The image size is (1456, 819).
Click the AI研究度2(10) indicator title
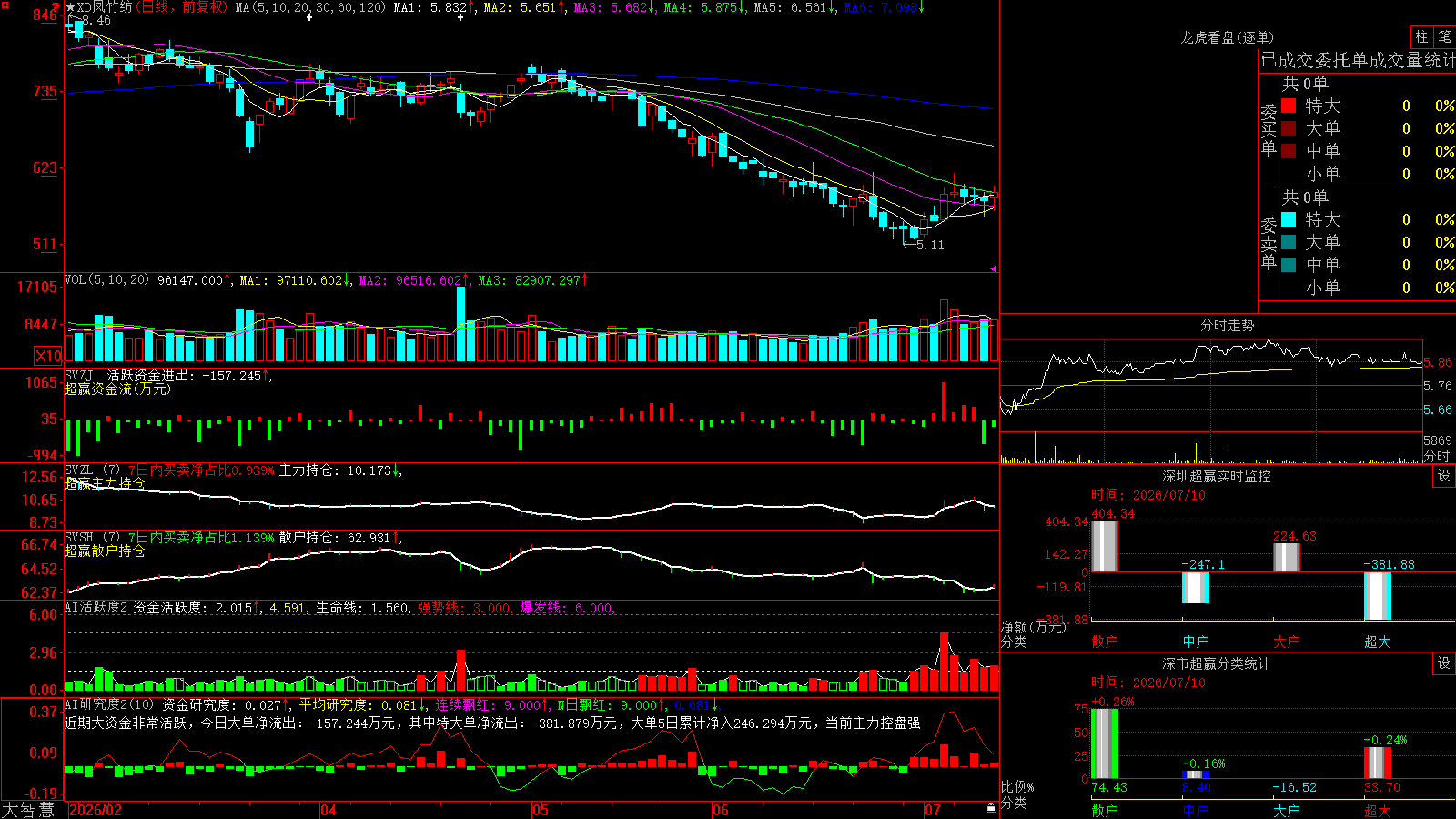pyautogui.click(x=110, y=704)
